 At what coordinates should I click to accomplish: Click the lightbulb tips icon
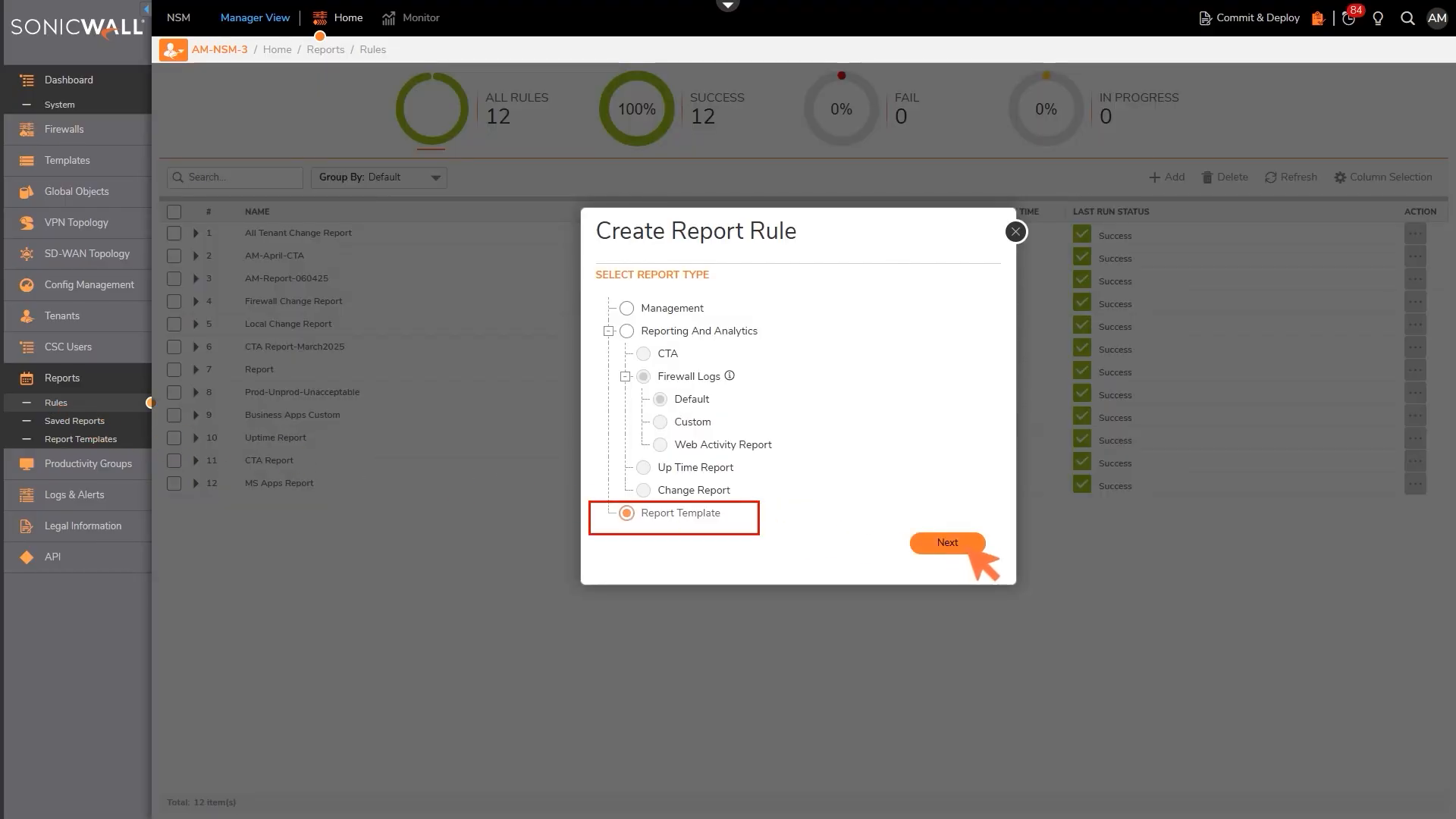point(1378,18)
